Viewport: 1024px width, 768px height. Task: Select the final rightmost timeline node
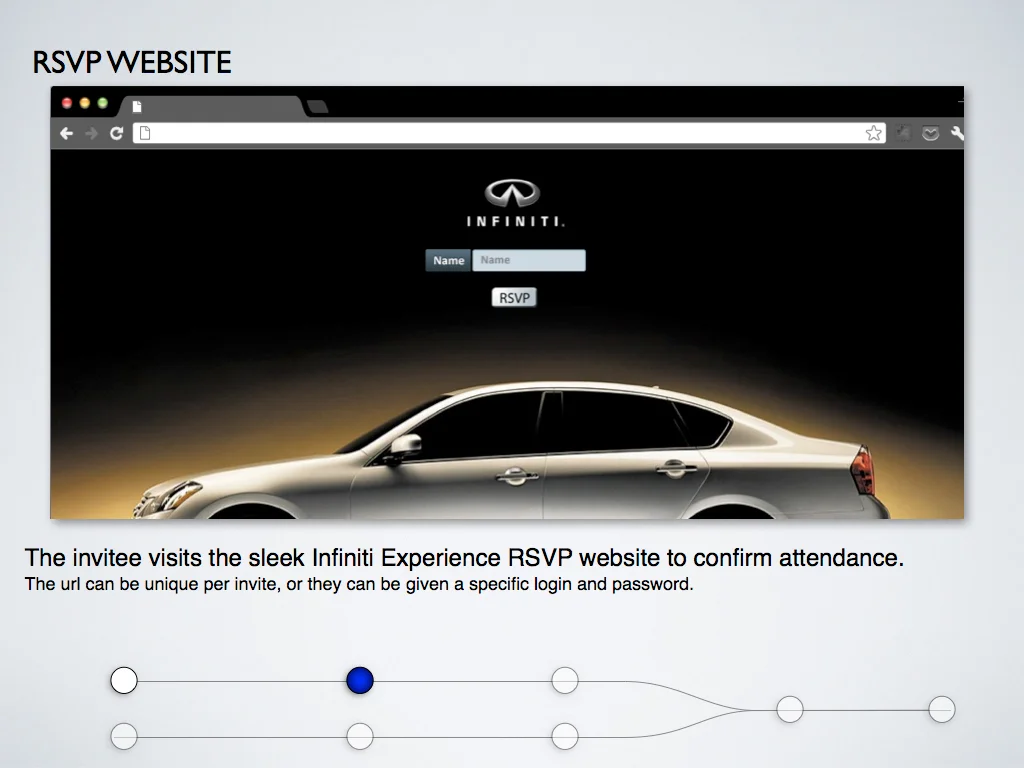[942, 709]
